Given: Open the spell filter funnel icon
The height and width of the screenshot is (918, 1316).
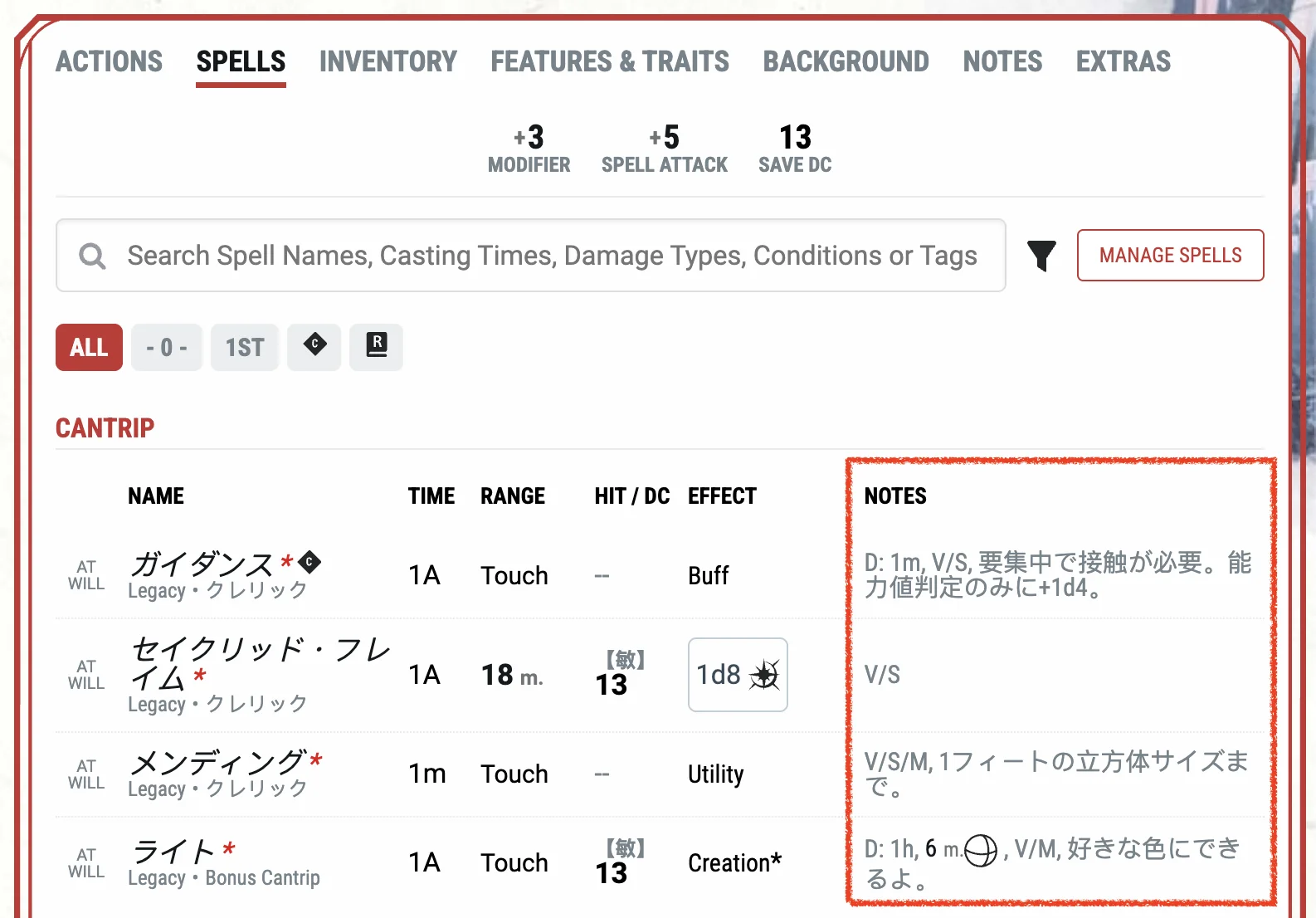Looking at the screenshot, I should [1041, 256].
